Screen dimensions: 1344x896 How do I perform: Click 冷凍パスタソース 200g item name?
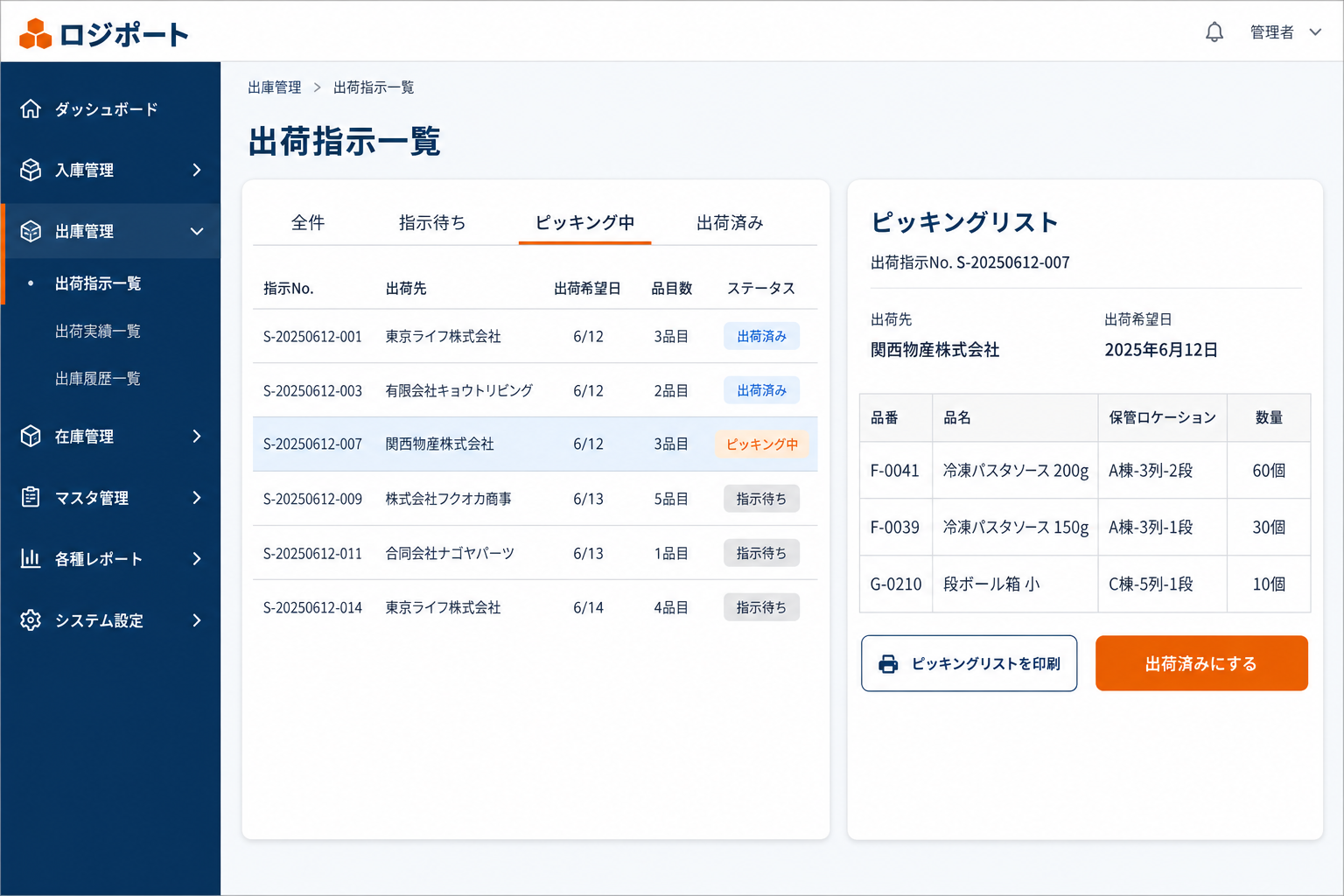[1016, 471]
